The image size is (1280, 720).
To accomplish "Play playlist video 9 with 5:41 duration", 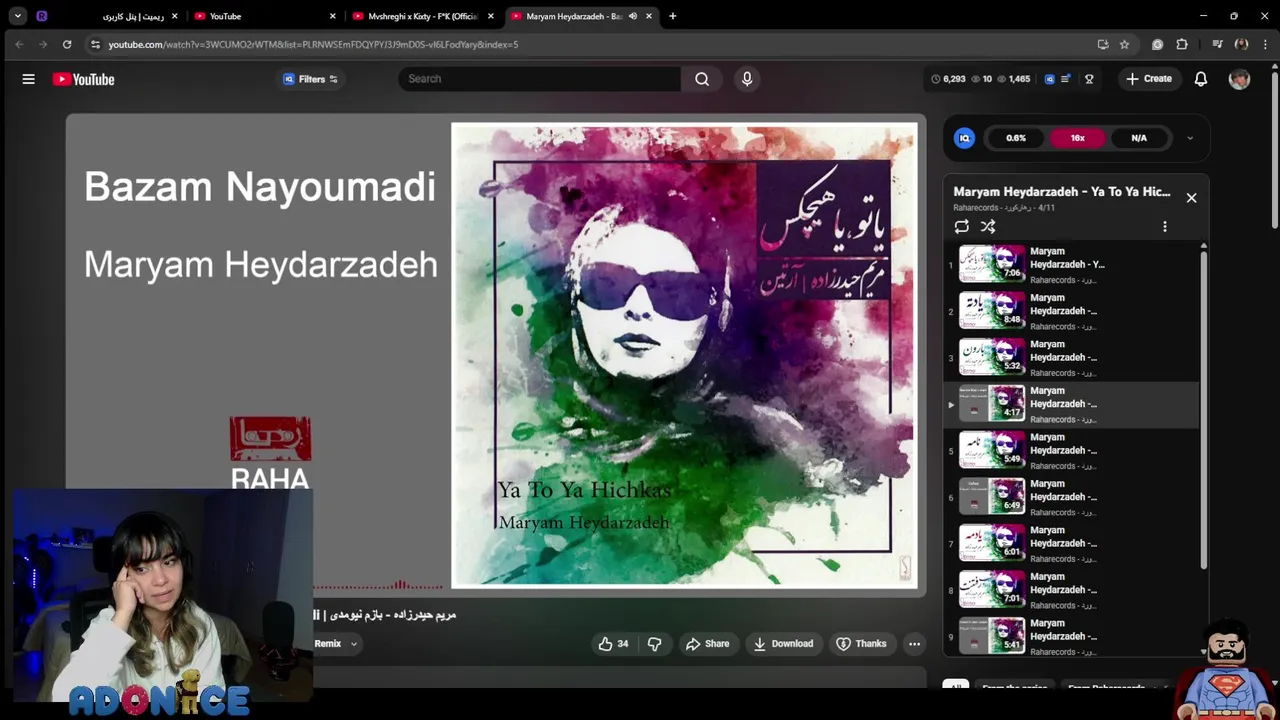I will pos(1072,636).
